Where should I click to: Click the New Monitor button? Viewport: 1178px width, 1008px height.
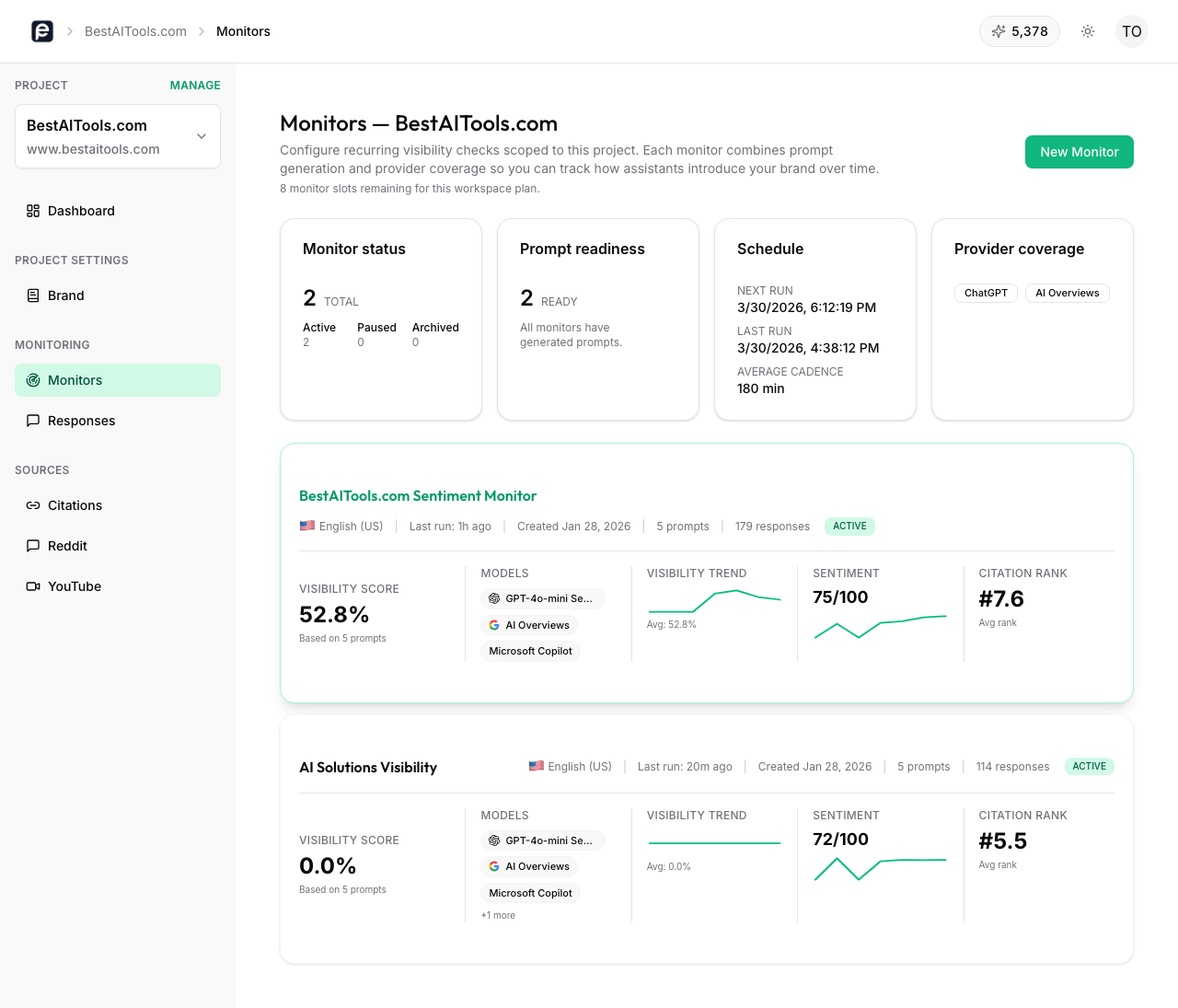[x=1080, y=152]
